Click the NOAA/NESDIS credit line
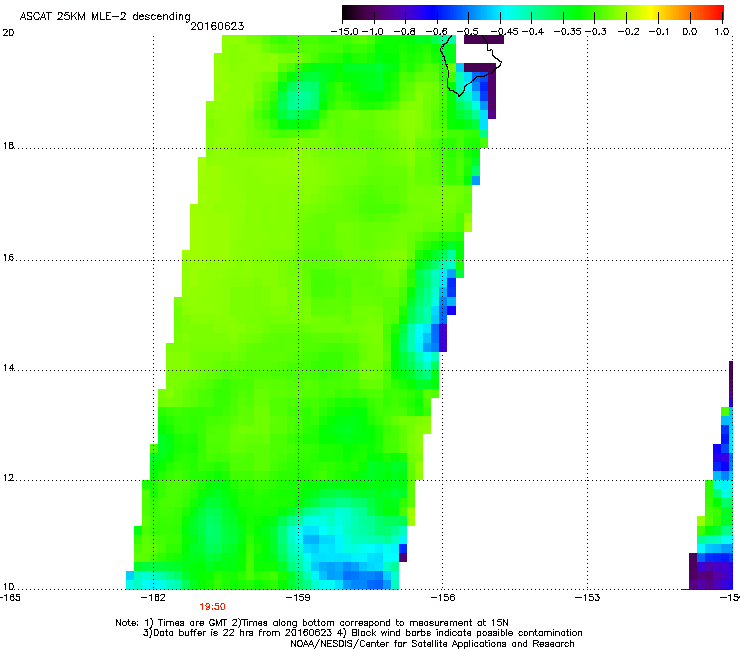The image size is (740, 650). tap(432, 644)
